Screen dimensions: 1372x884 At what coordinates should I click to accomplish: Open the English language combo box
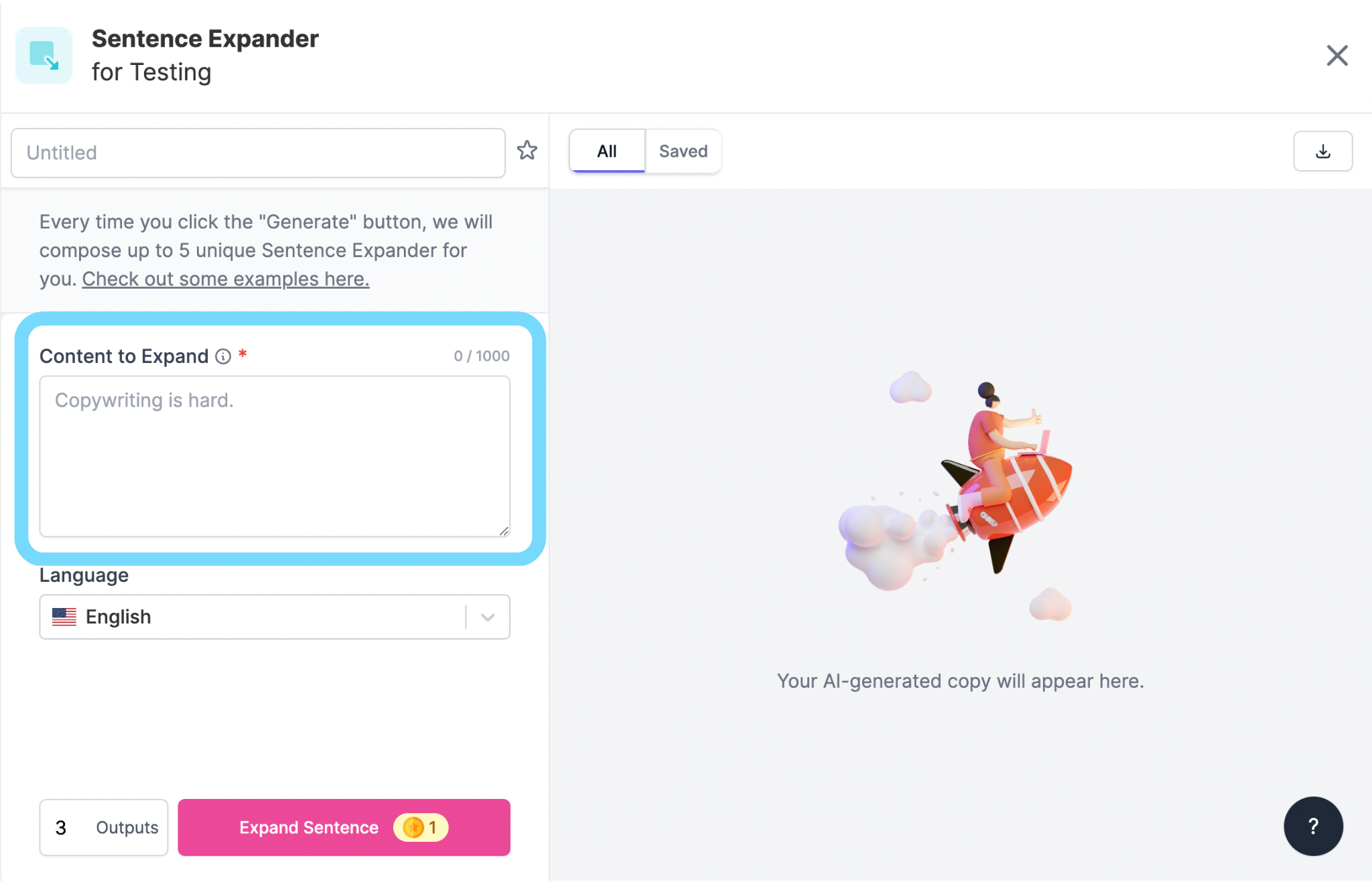pyautogui.click(x=275, y=617)
